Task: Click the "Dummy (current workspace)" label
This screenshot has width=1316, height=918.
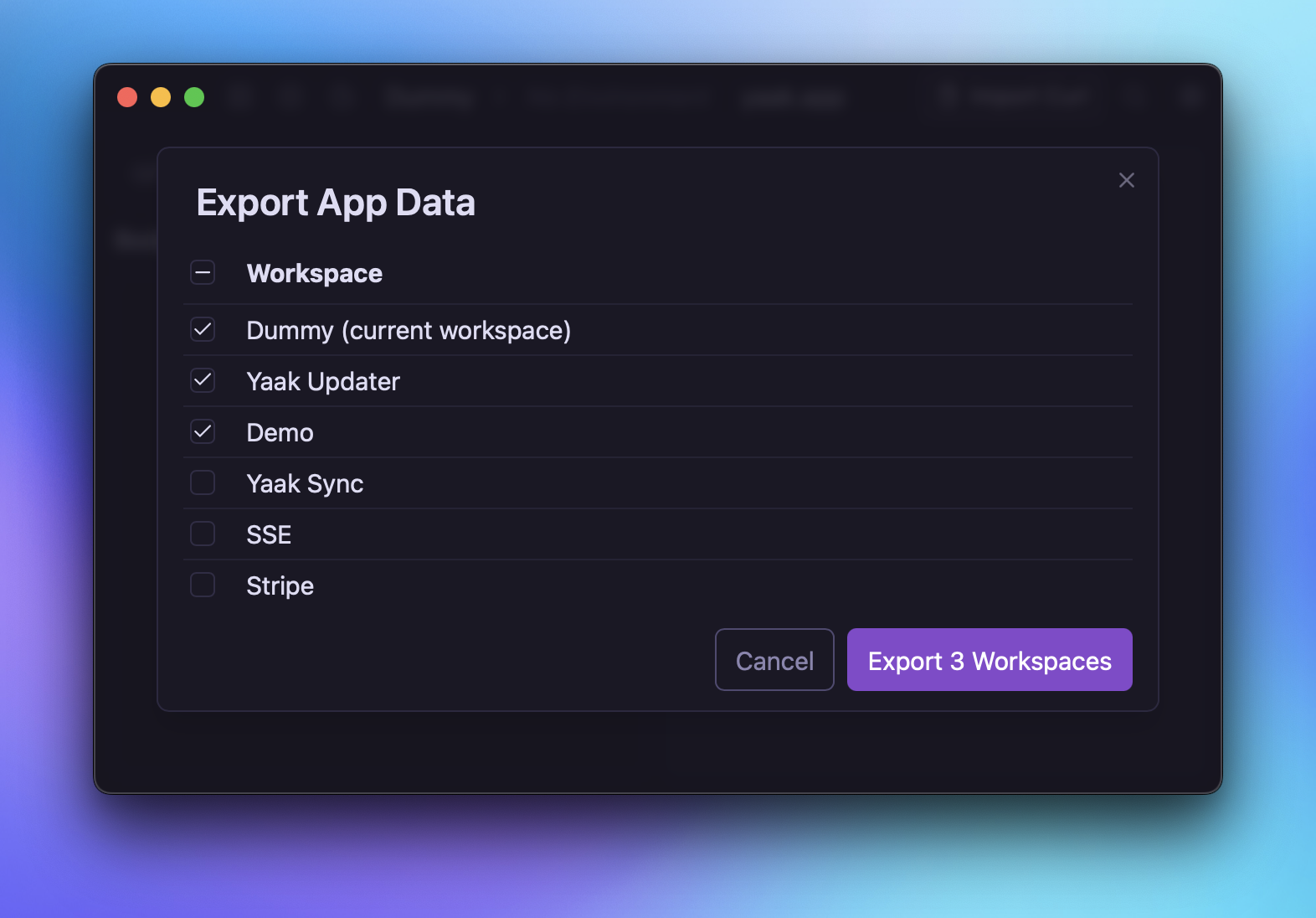Action: [x=408, y=331]
